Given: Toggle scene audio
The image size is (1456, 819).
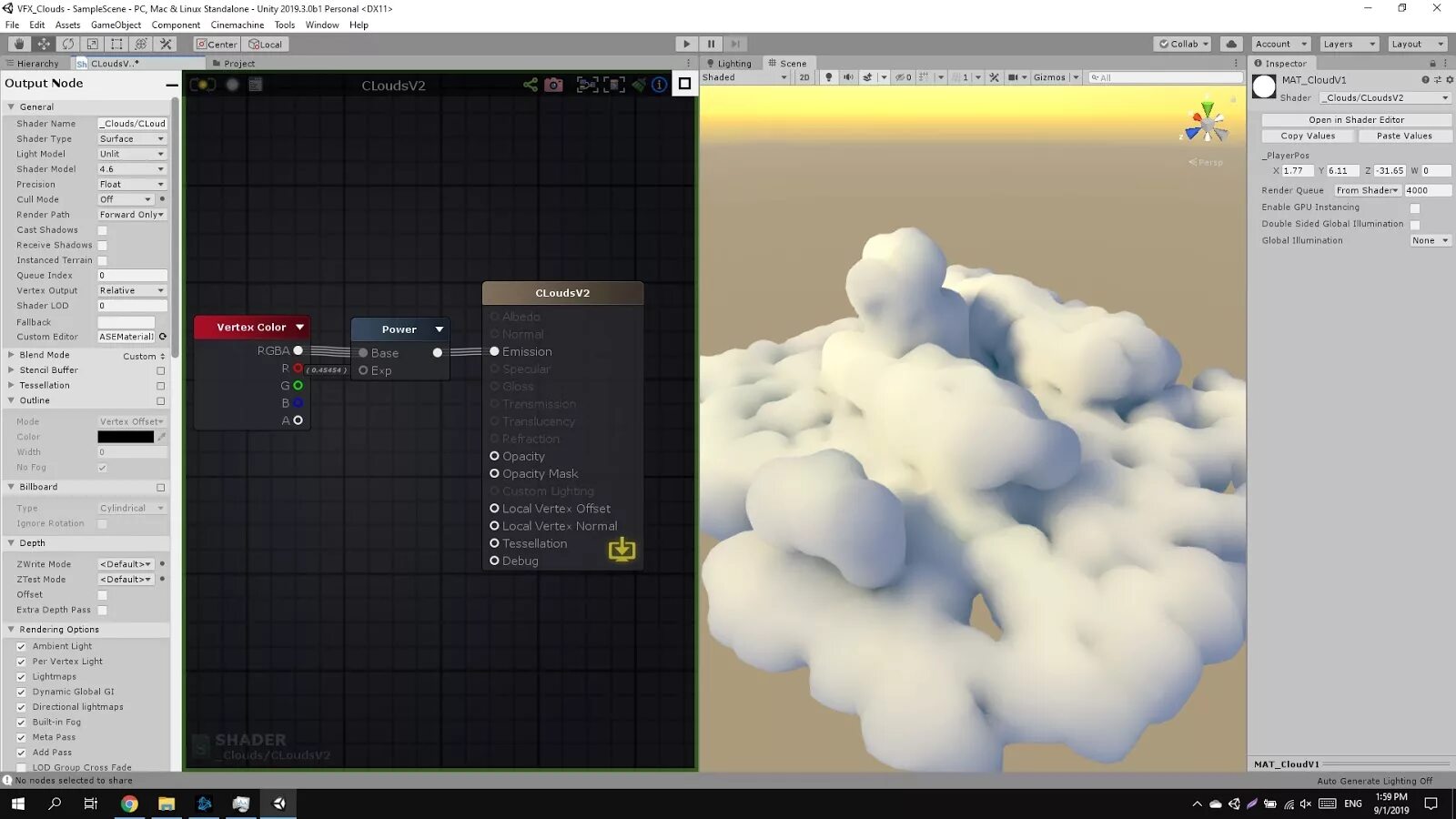Looking at the screenshot, I should [x=848, y=77].
